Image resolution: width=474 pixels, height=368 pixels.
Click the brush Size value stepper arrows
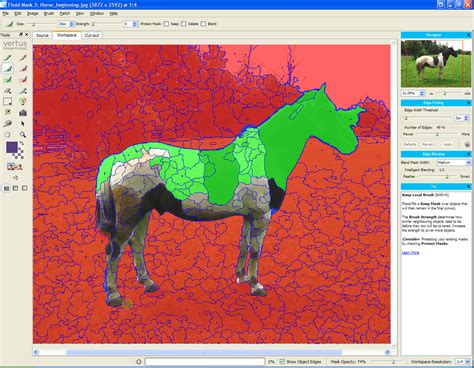[x=71, y=24]
